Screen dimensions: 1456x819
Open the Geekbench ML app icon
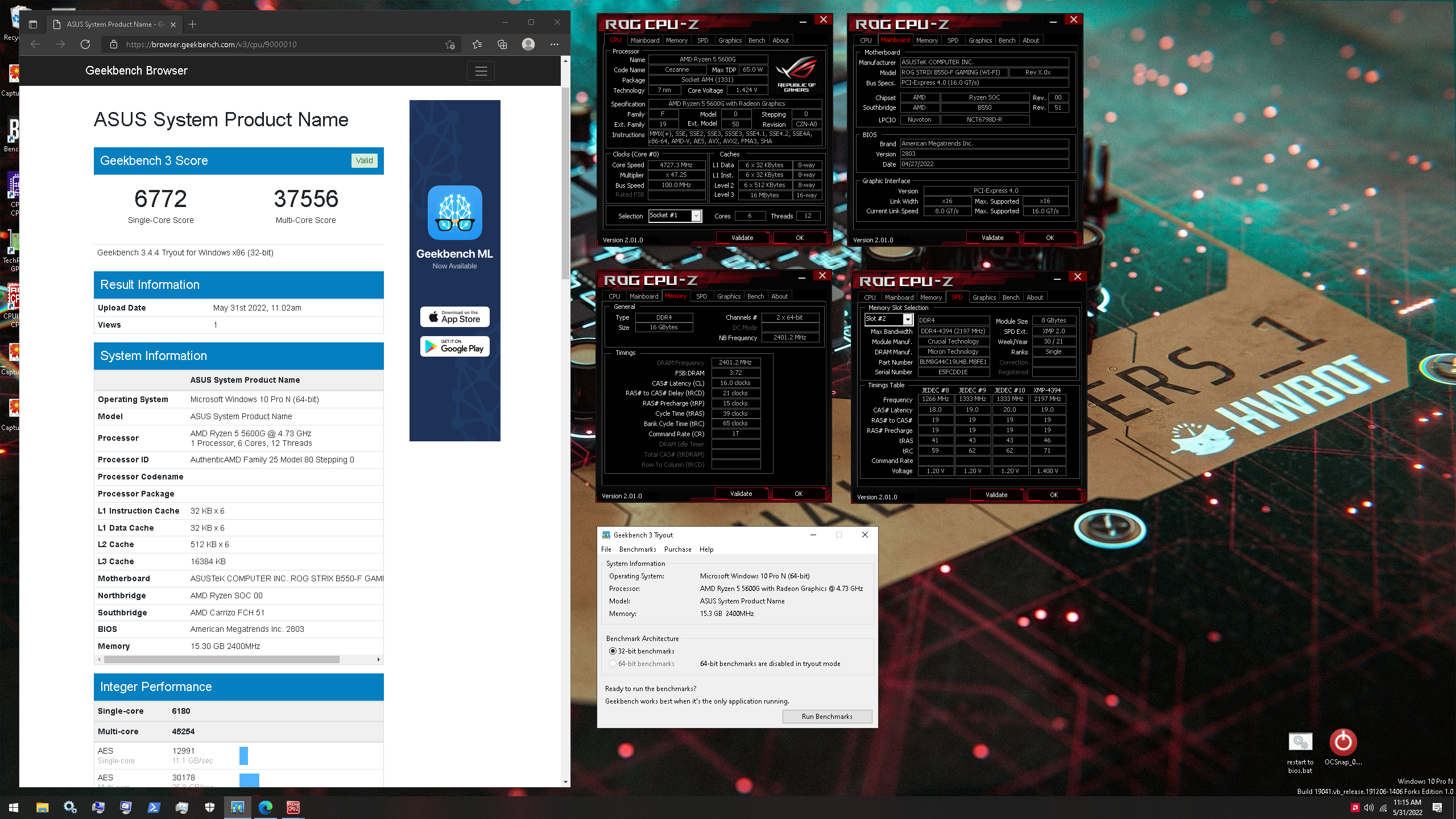tap(455, 213)
